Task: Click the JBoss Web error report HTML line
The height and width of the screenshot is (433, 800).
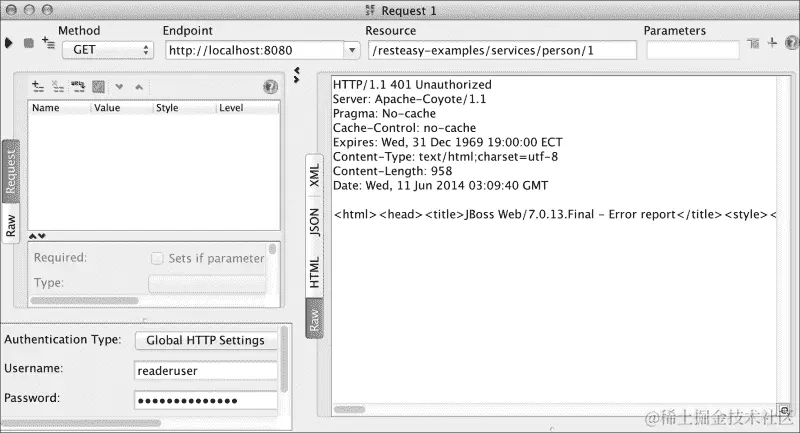Action: coord(555,214)
